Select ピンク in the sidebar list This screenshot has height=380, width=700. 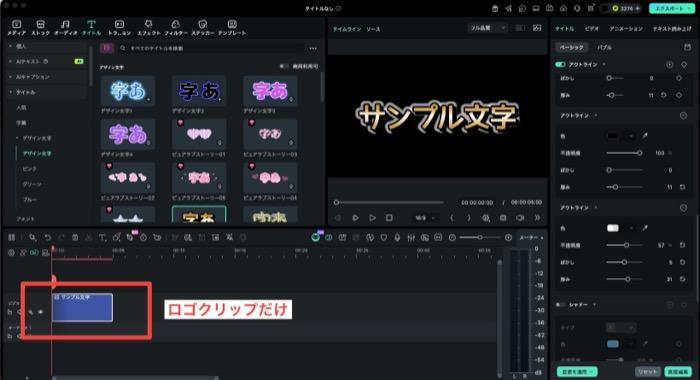click(x=29, y=169)
